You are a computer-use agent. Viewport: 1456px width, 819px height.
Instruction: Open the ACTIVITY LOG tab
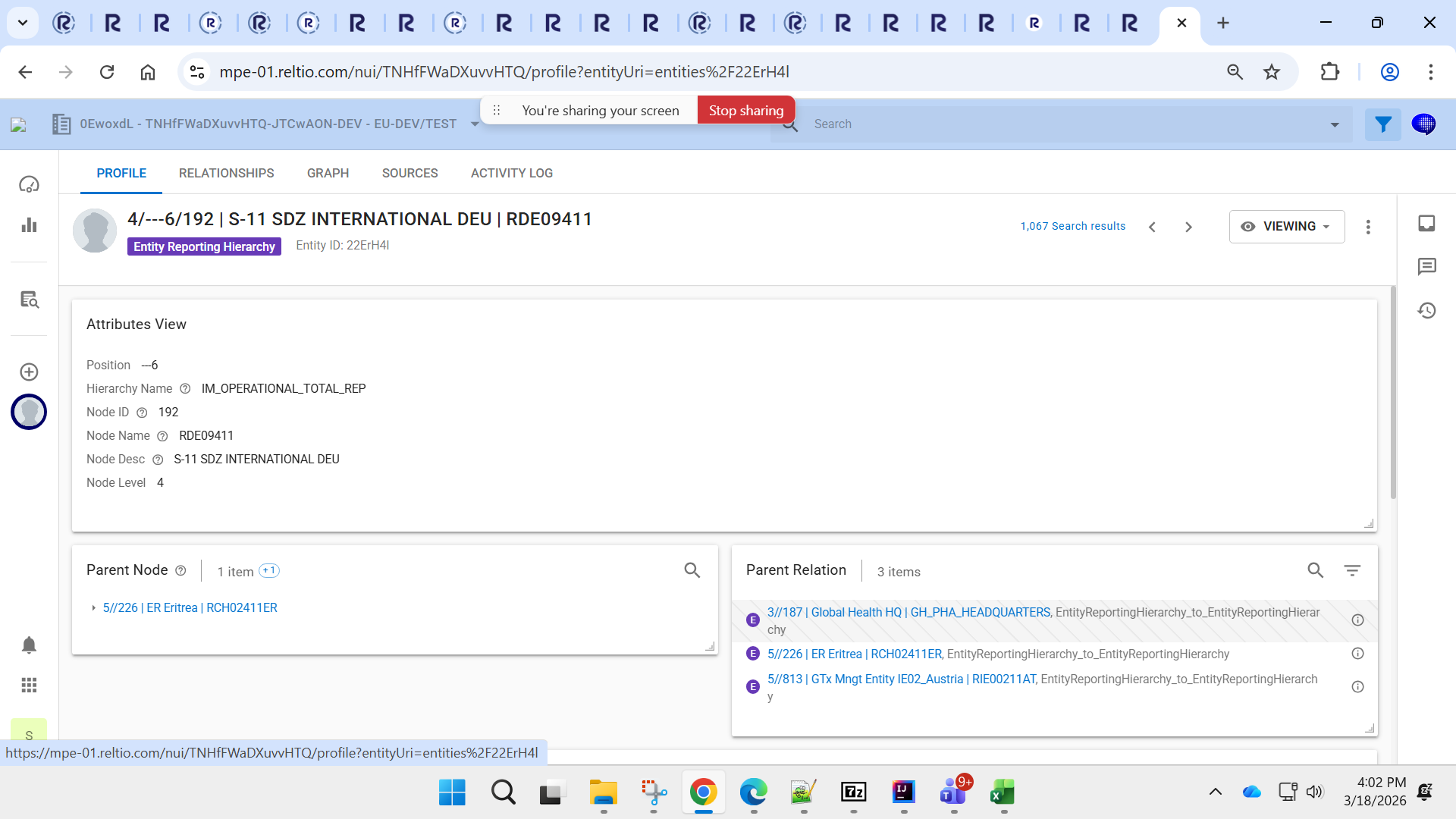tap(511, 173)
